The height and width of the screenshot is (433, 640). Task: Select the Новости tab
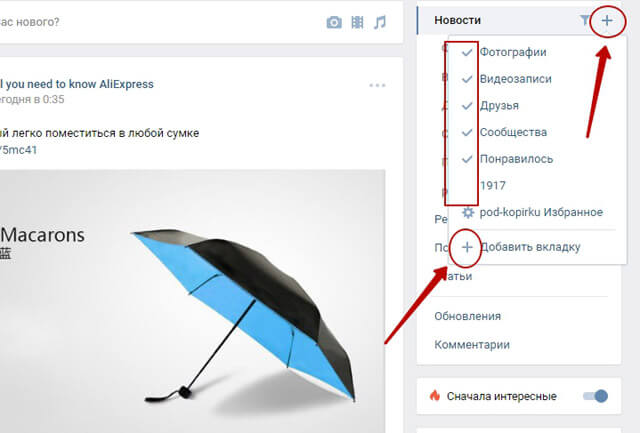point(457,20)
